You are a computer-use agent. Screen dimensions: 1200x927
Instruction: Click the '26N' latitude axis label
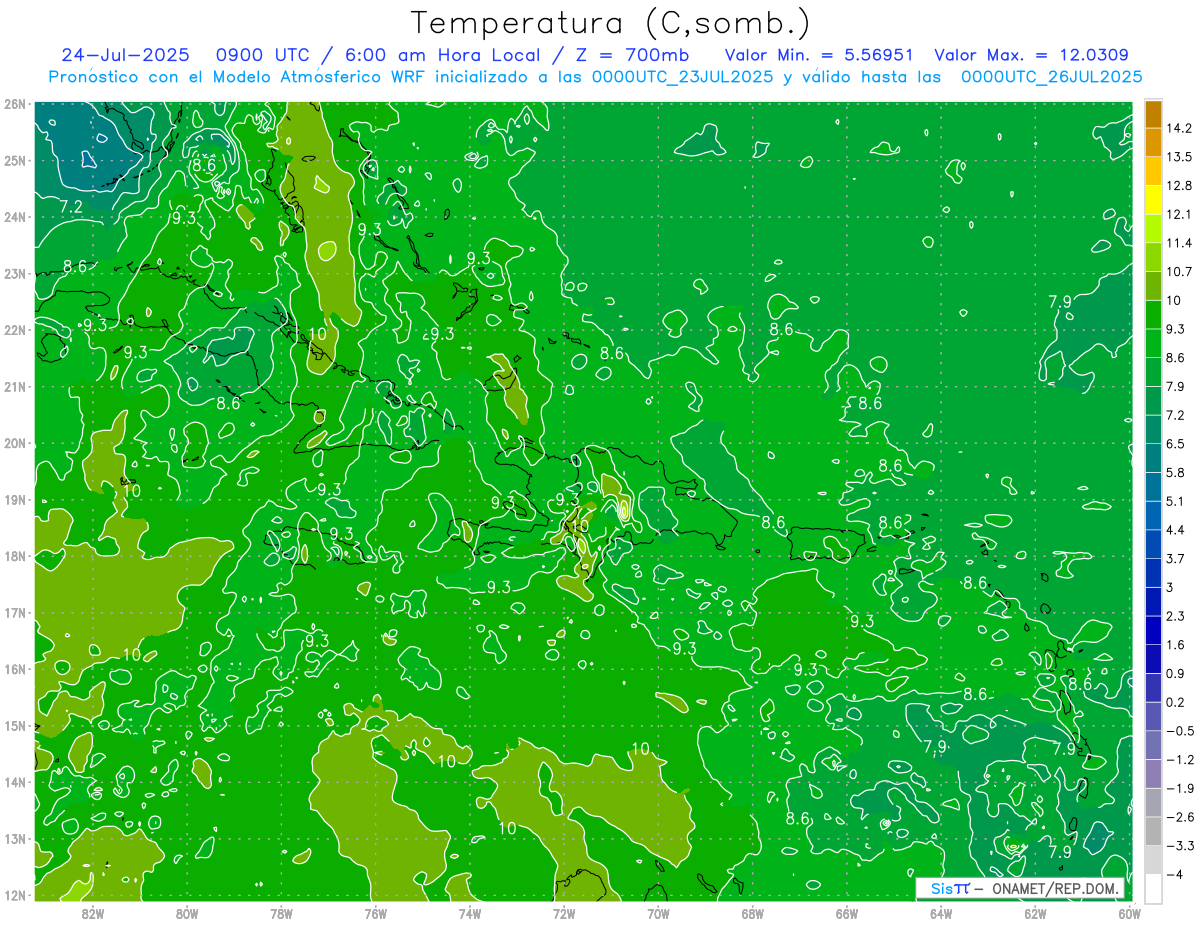(x=15, y=104)
